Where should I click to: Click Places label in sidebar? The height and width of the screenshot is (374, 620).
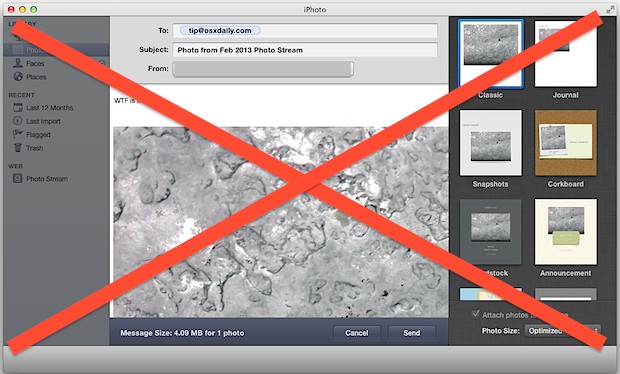coord(36,77)
